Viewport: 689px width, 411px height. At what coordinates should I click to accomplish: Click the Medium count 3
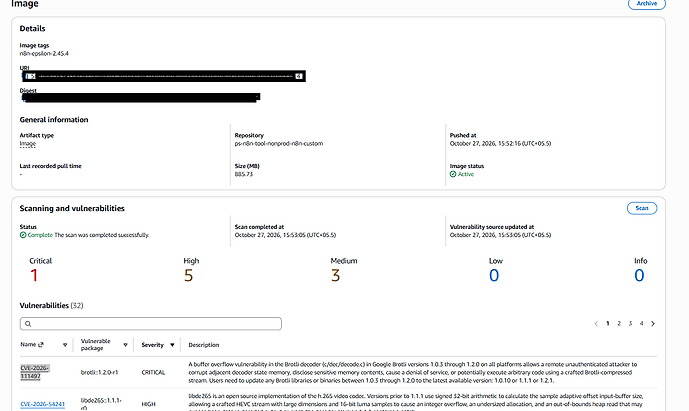tap(335, 276)
